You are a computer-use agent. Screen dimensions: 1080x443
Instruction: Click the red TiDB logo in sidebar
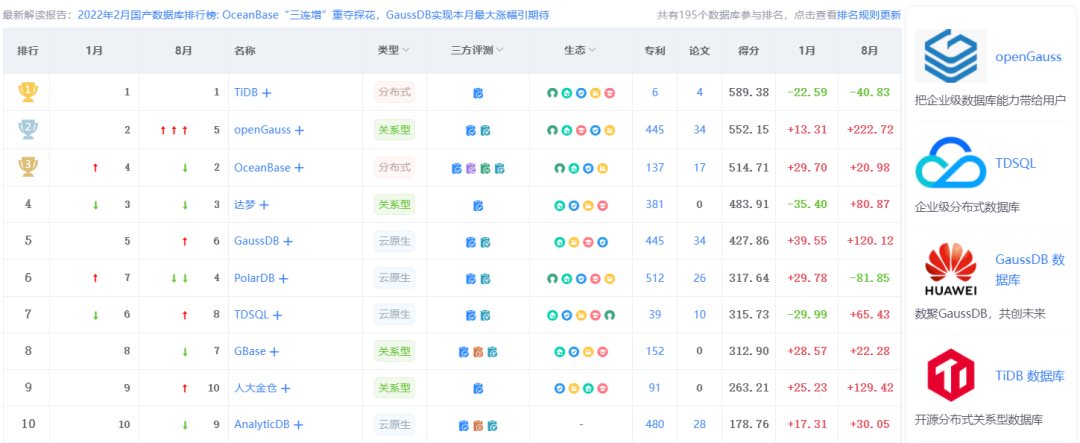pyautogui.click(x=951, y=376)
